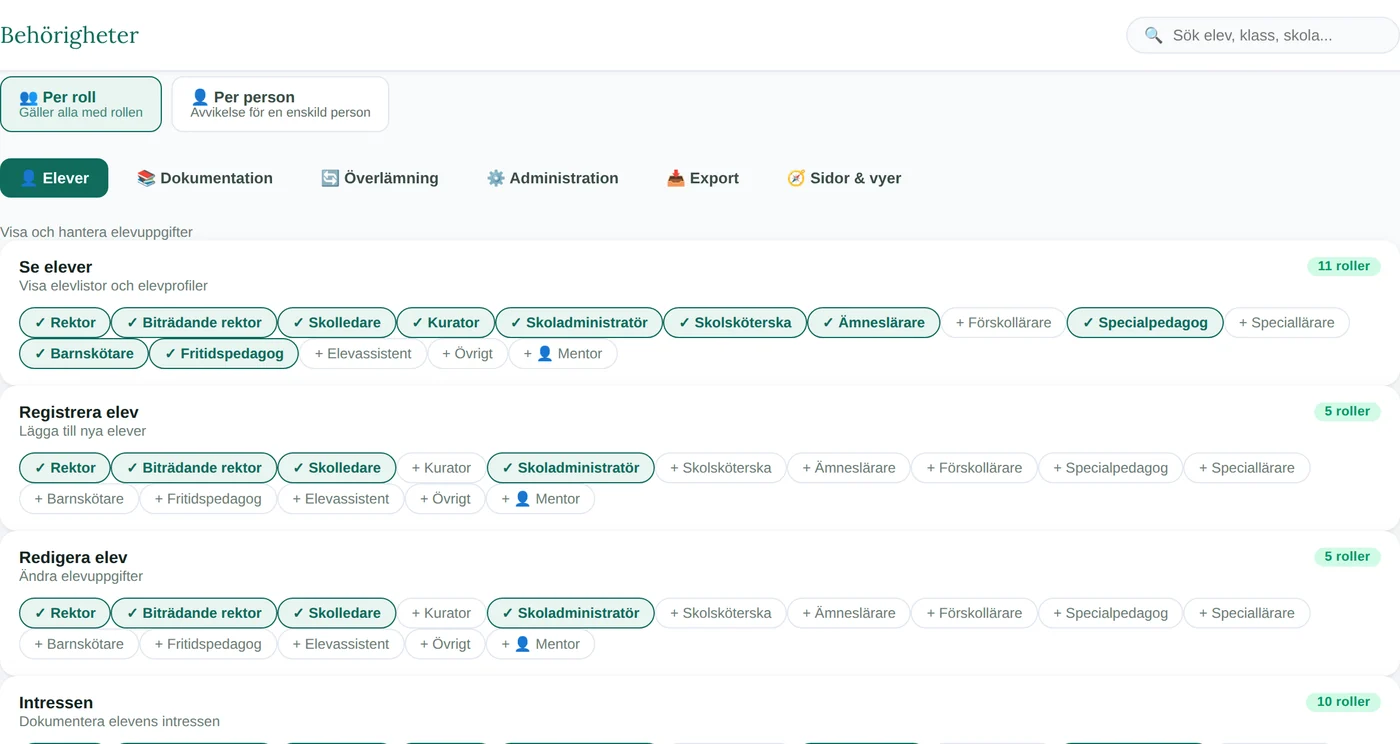Screen dimensions: 1400x744
Task: Click the compass icon beside Sidor & vyer
Action: 796,178
